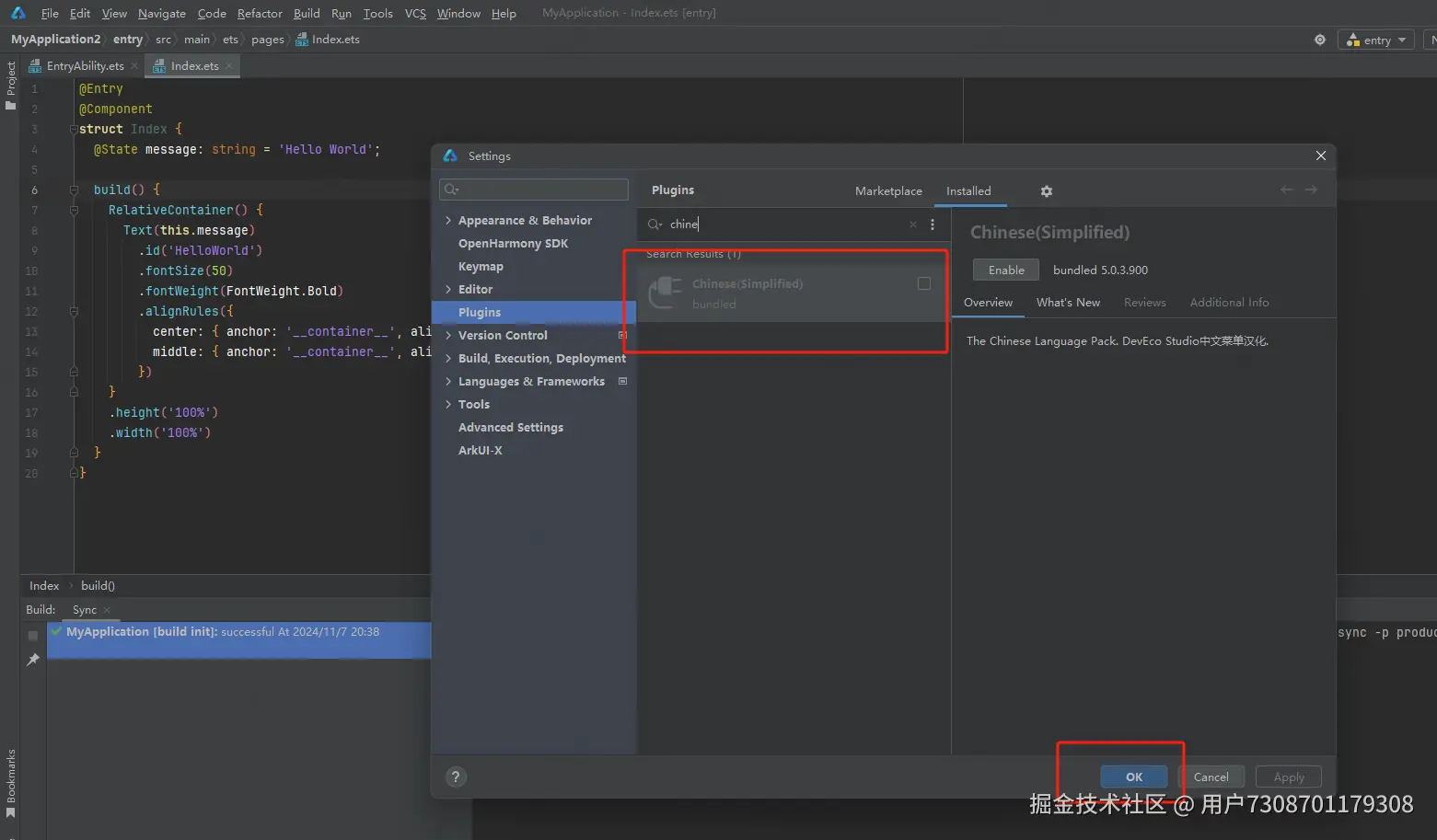The height and width of the screenshot is (840, 1437).
Task: Click the pin icon in Build panel
Action: coord(33,660)
